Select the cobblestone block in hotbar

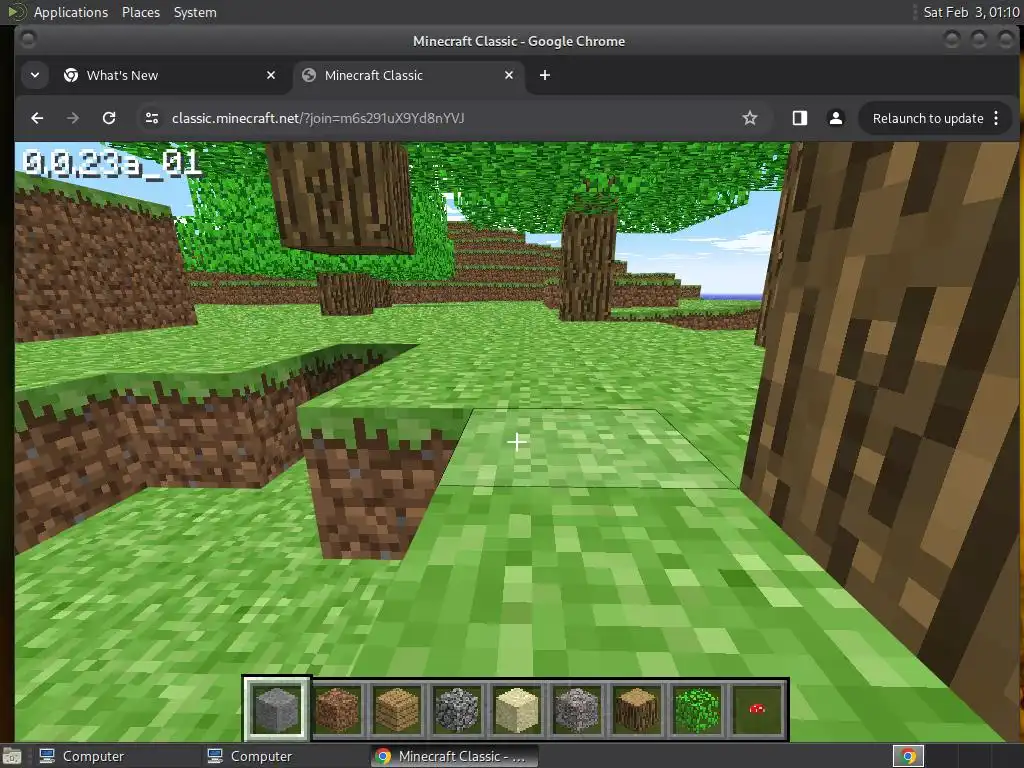tap(457, 709)
